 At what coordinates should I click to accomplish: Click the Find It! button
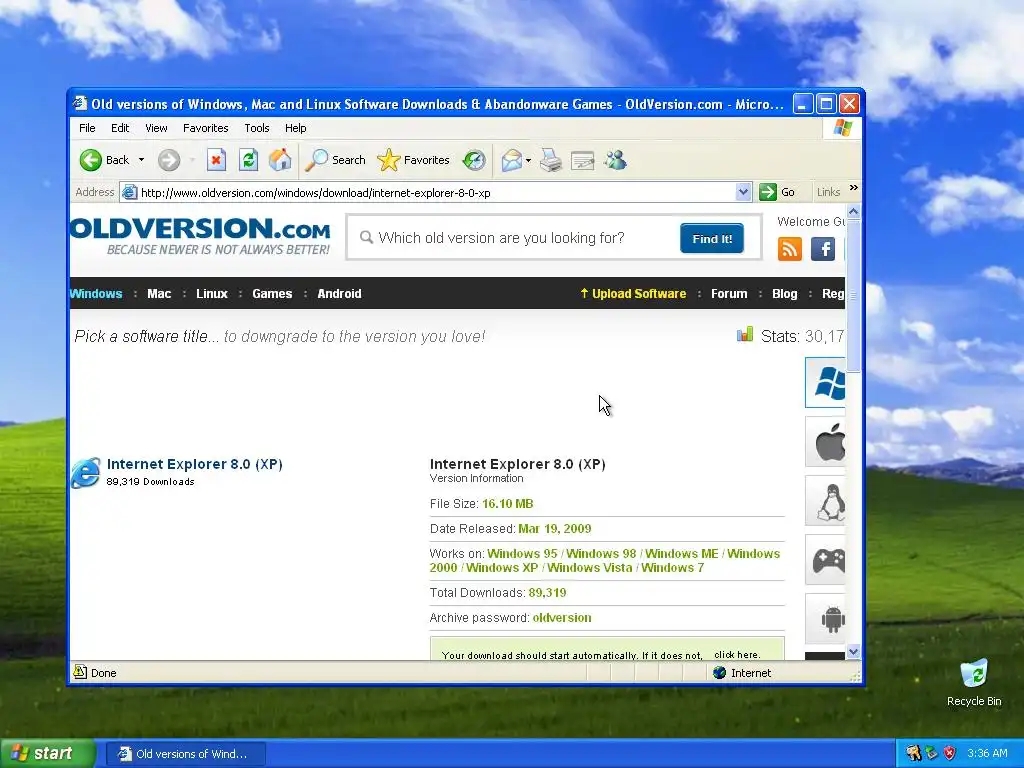point(712,238)
